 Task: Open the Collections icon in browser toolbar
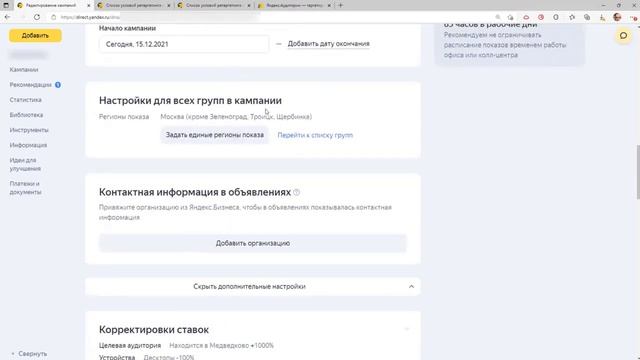click(x=587, y=17)
